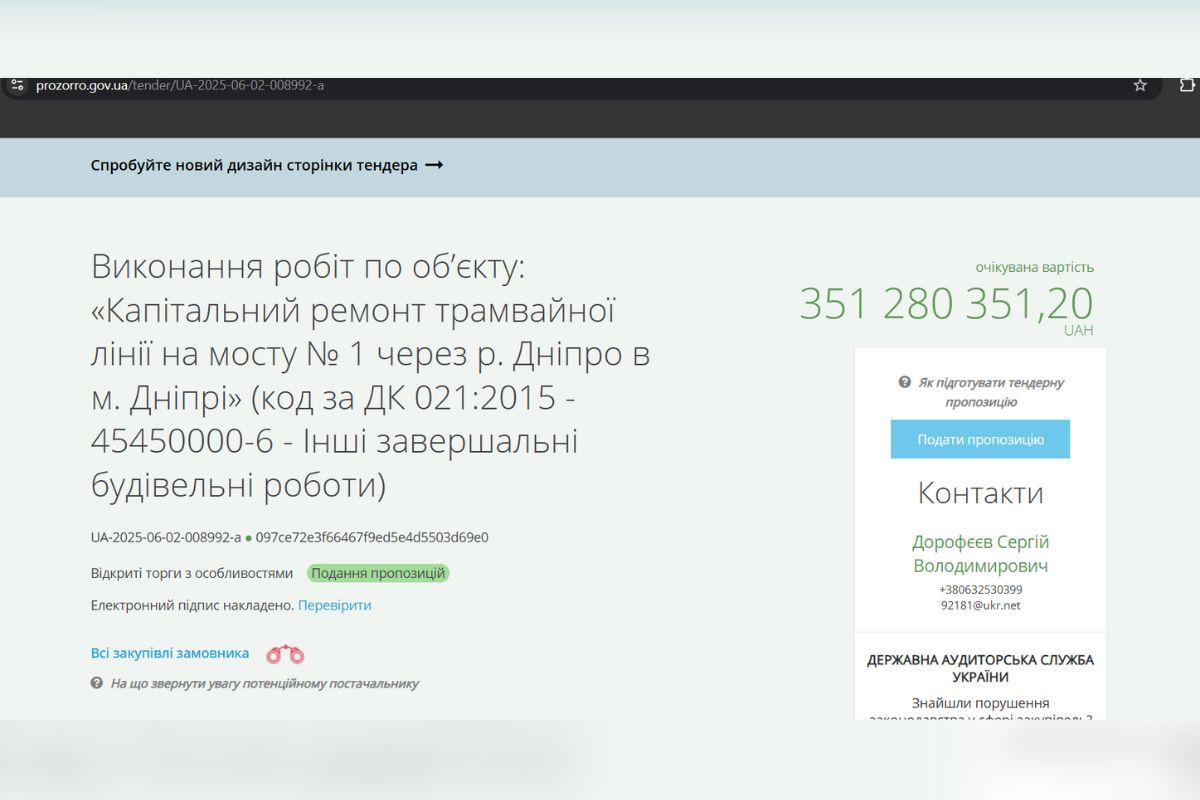Viewport: 1200px width, 800px height.
Task: Click question icon near 'Як підготувати тендерну'
Action: (x=904, y=382)
